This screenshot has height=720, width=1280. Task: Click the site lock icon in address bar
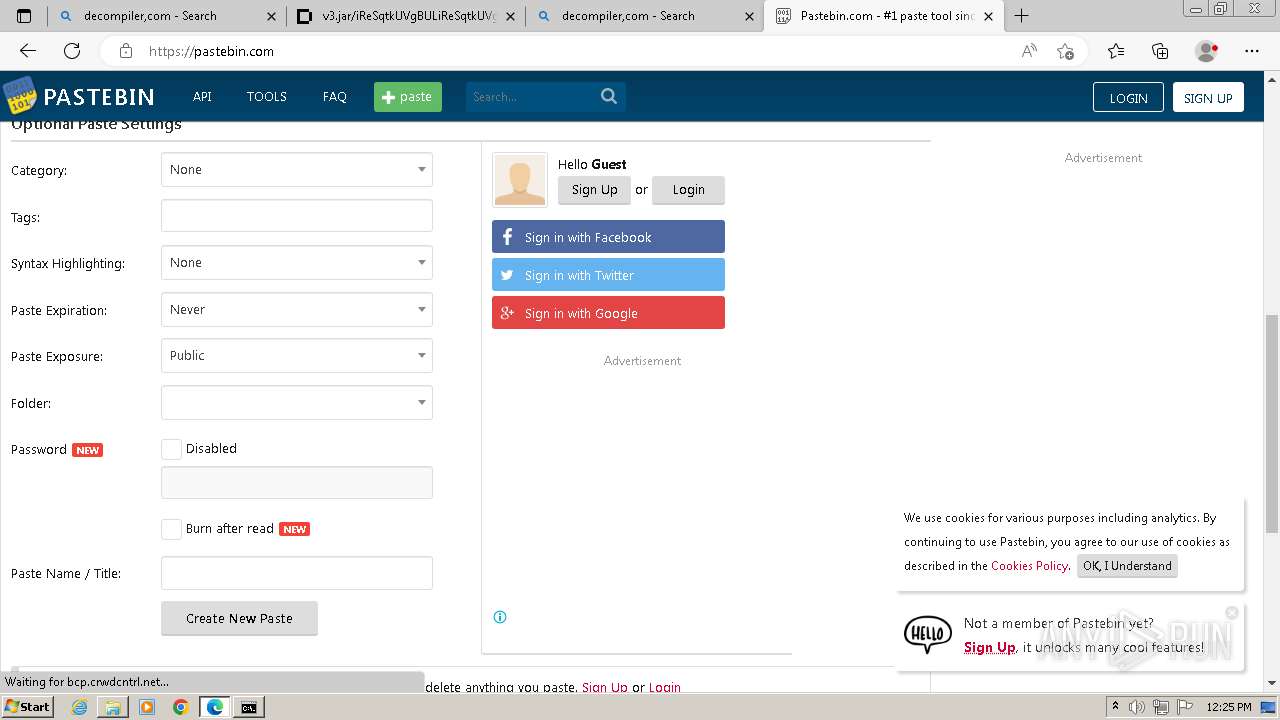click(126, 51)
